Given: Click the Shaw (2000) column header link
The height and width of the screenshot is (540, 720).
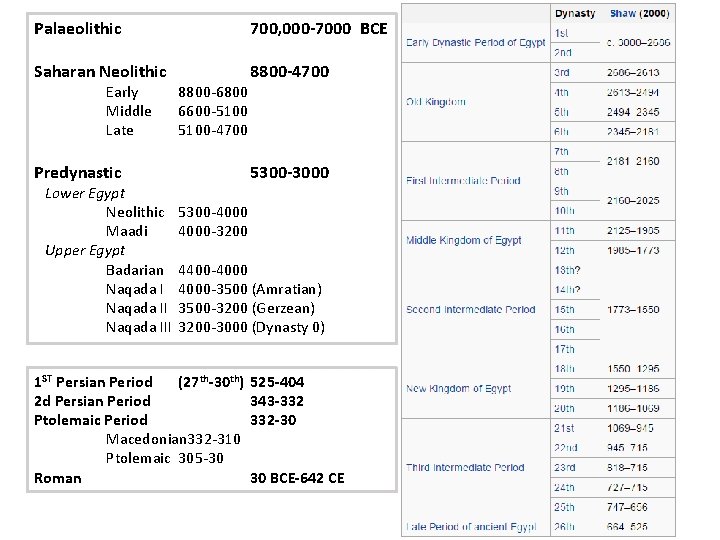Looking at the screenshot, I should (639, 14).
